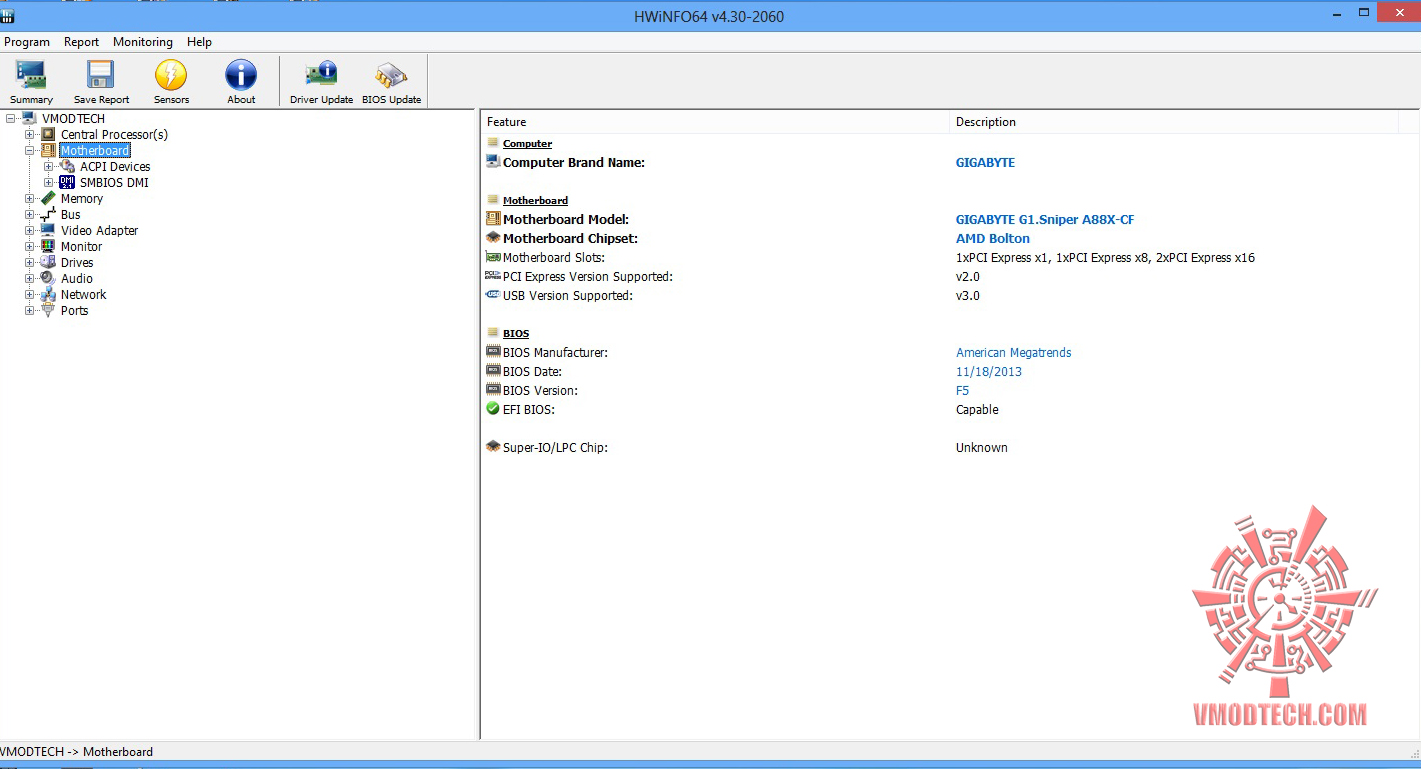This screenshot has height=769, width=1421.
Task: Select the VMODTECH root label
Action: 73,119
